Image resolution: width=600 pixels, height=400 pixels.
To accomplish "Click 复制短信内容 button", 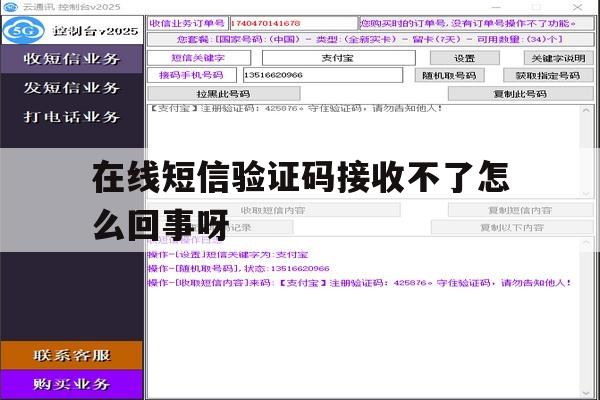I will (520, 210).
